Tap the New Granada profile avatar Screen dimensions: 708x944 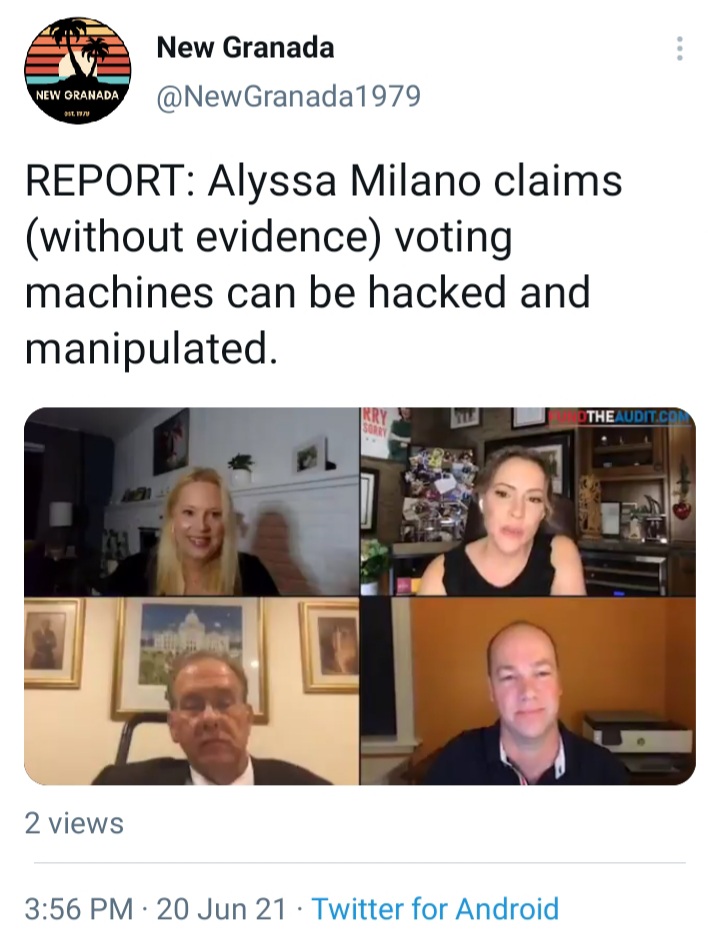78,70
